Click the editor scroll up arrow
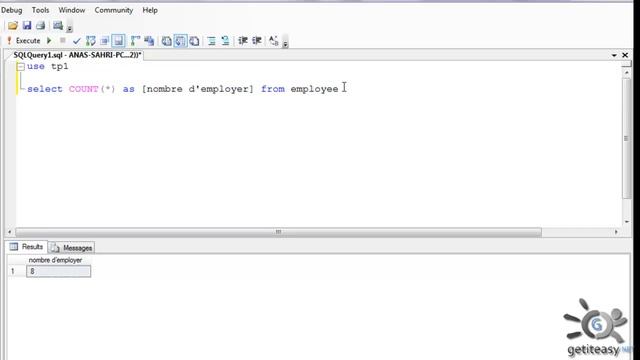 click(x=627, y=72)
